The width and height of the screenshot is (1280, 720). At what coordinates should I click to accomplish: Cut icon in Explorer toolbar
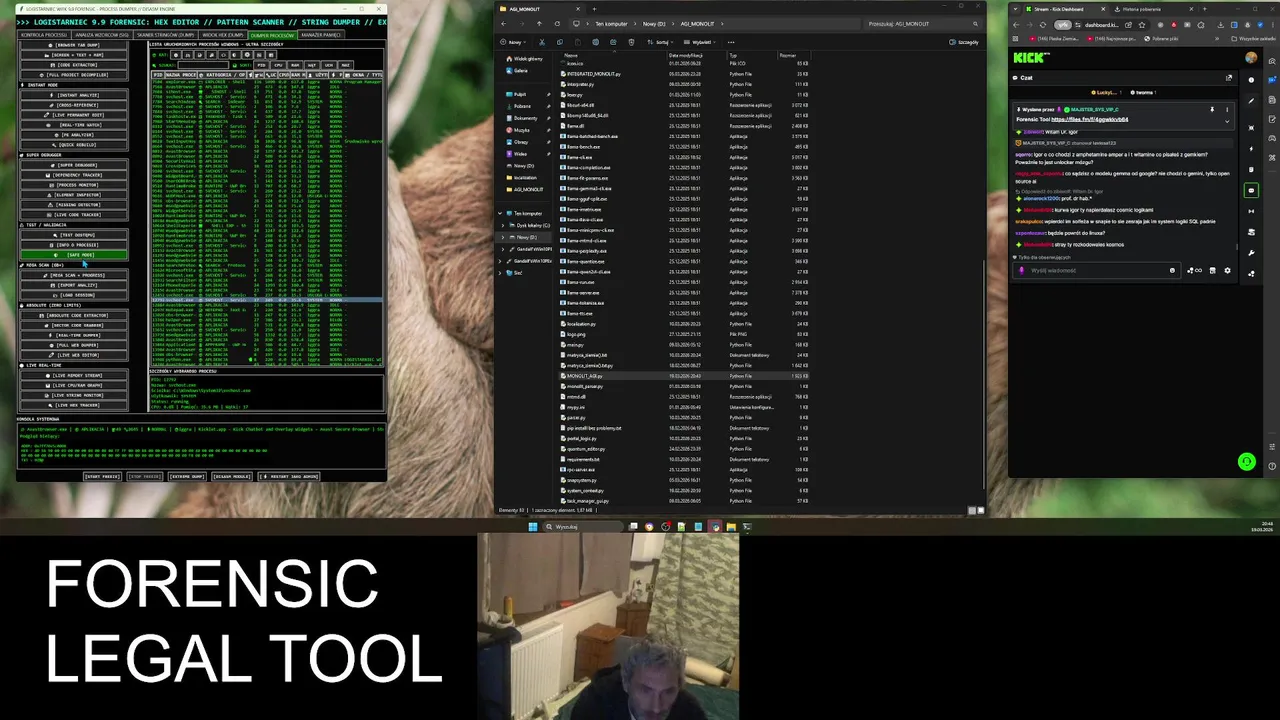click(x=542, y=42)
